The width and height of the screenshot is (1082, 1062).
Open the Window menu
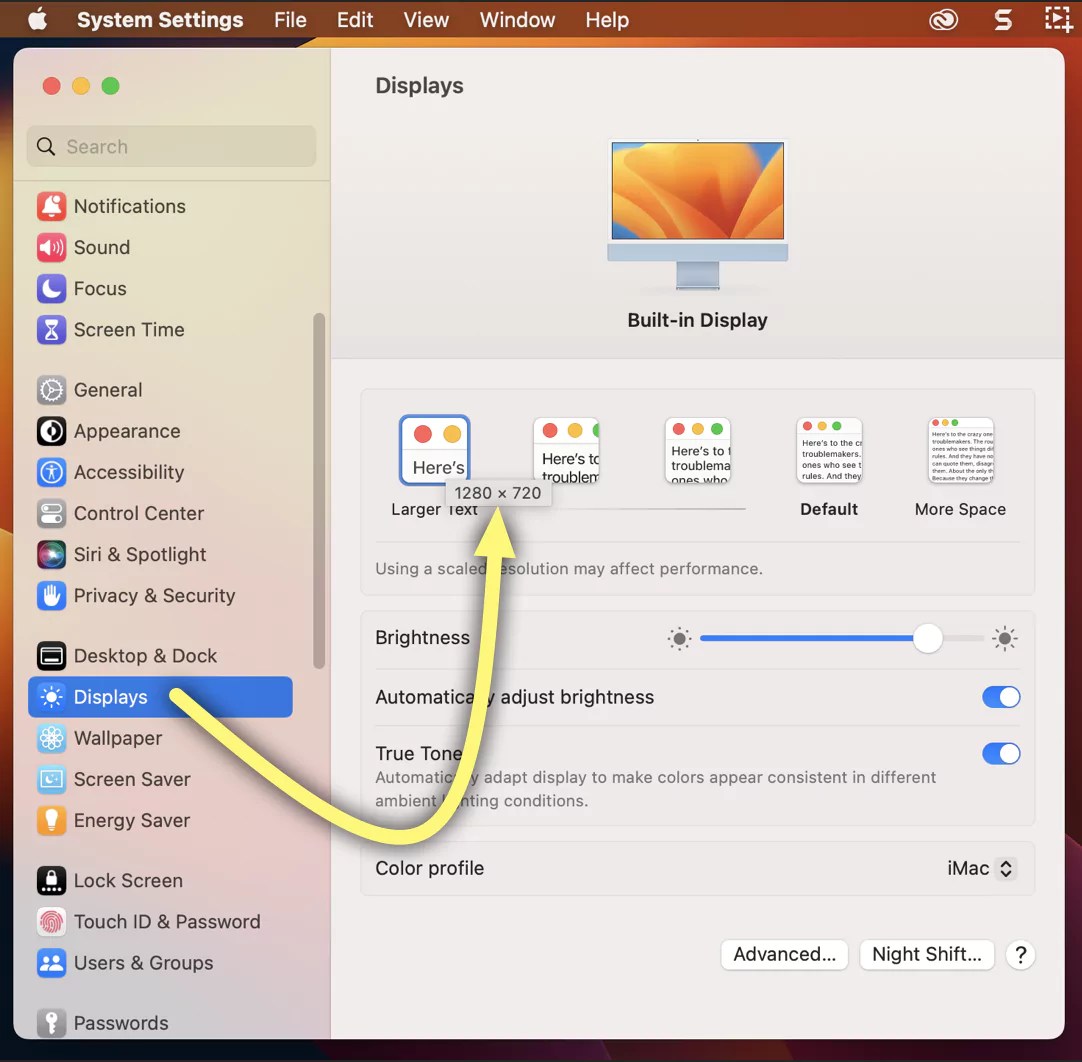tap(517, 19)
